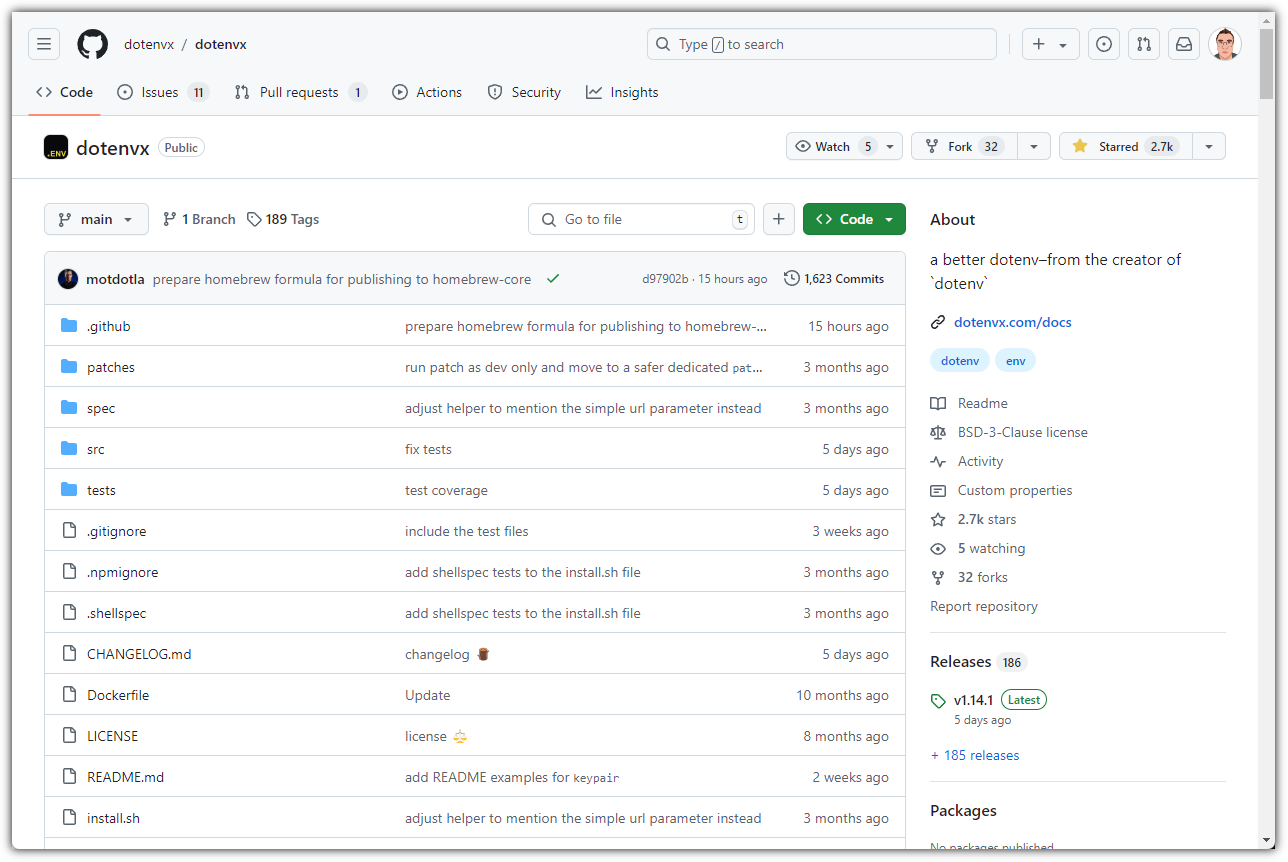The image size is (1288, 862).
Task: Add file with the plus button
Action: click(x=779, y=219)
